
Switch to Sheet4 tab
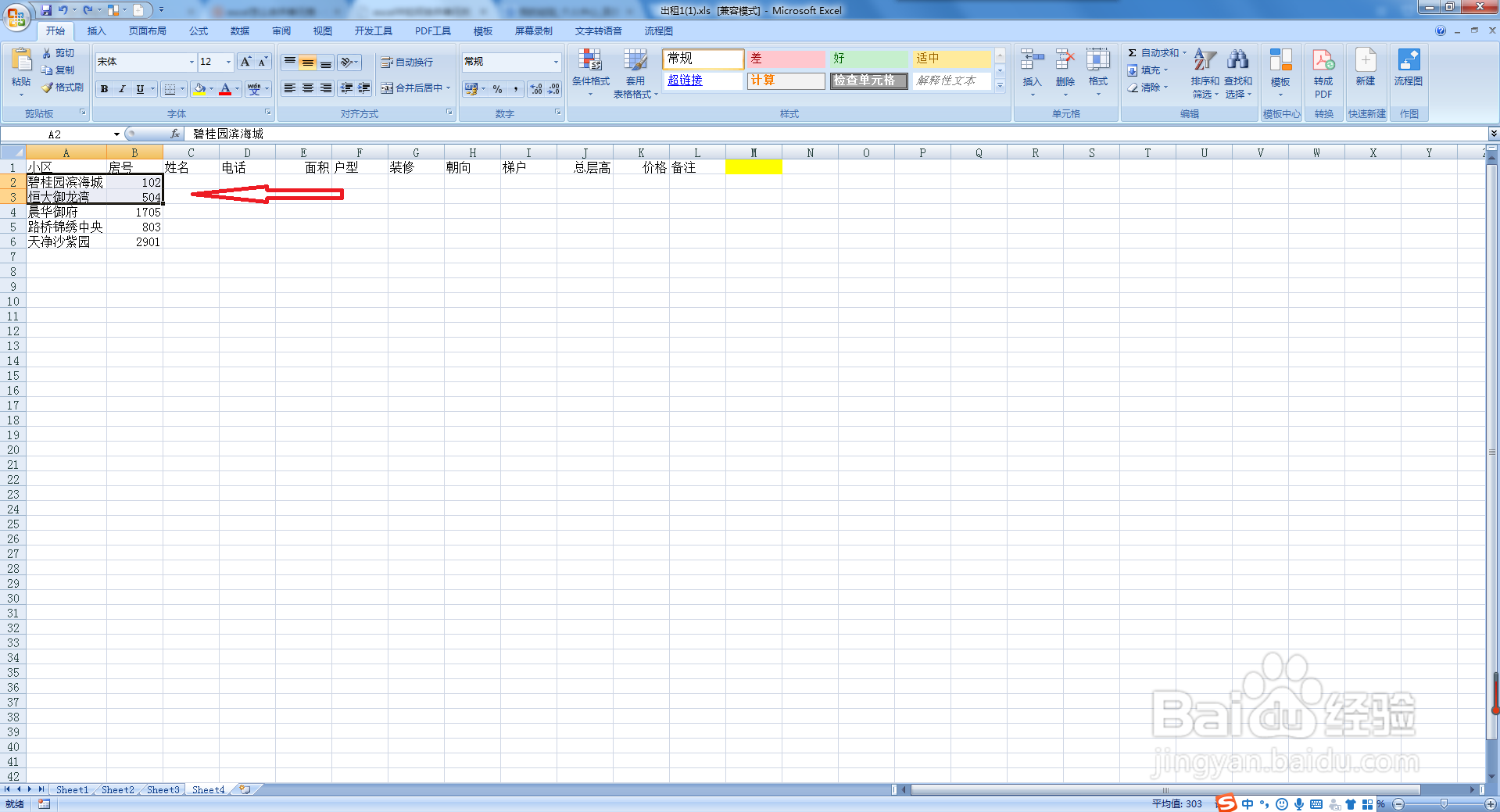[x=208, y=790]
